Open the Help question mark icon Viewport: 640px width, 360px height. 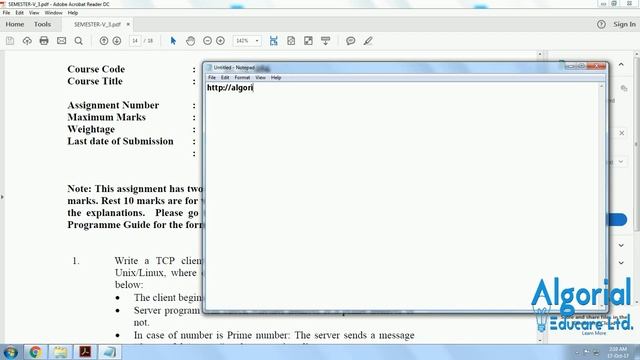(x=601, y=24)
